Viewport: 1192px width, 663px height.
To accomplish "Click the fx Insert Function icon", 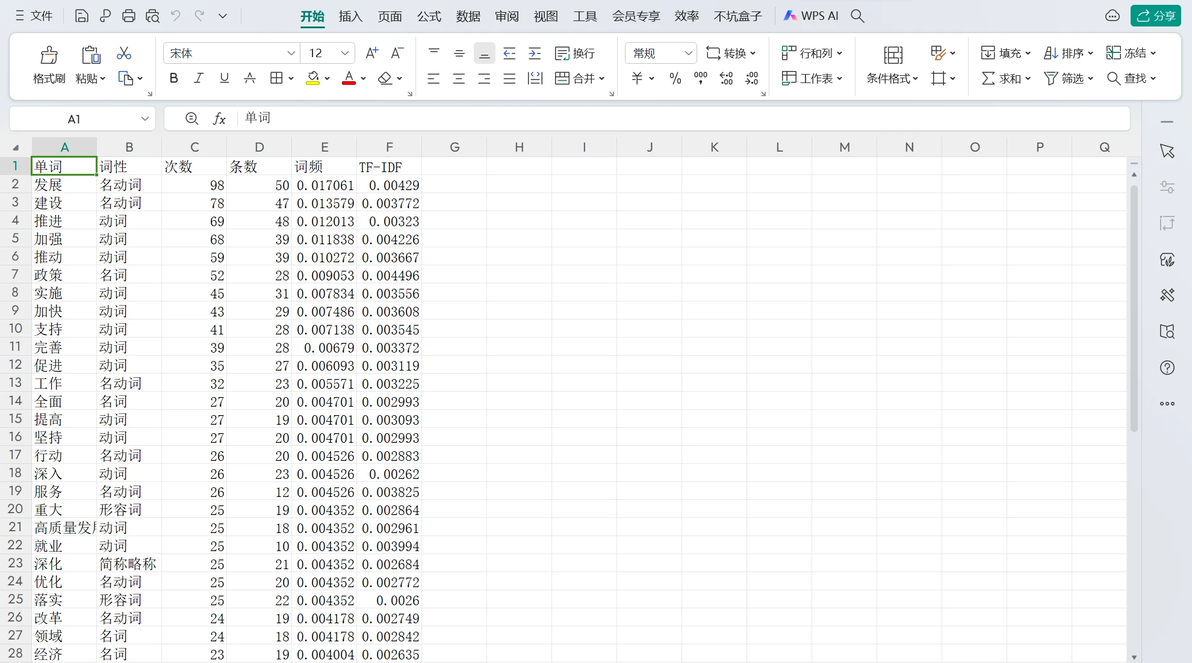I will pyautogui.click(x=219, y=119).
